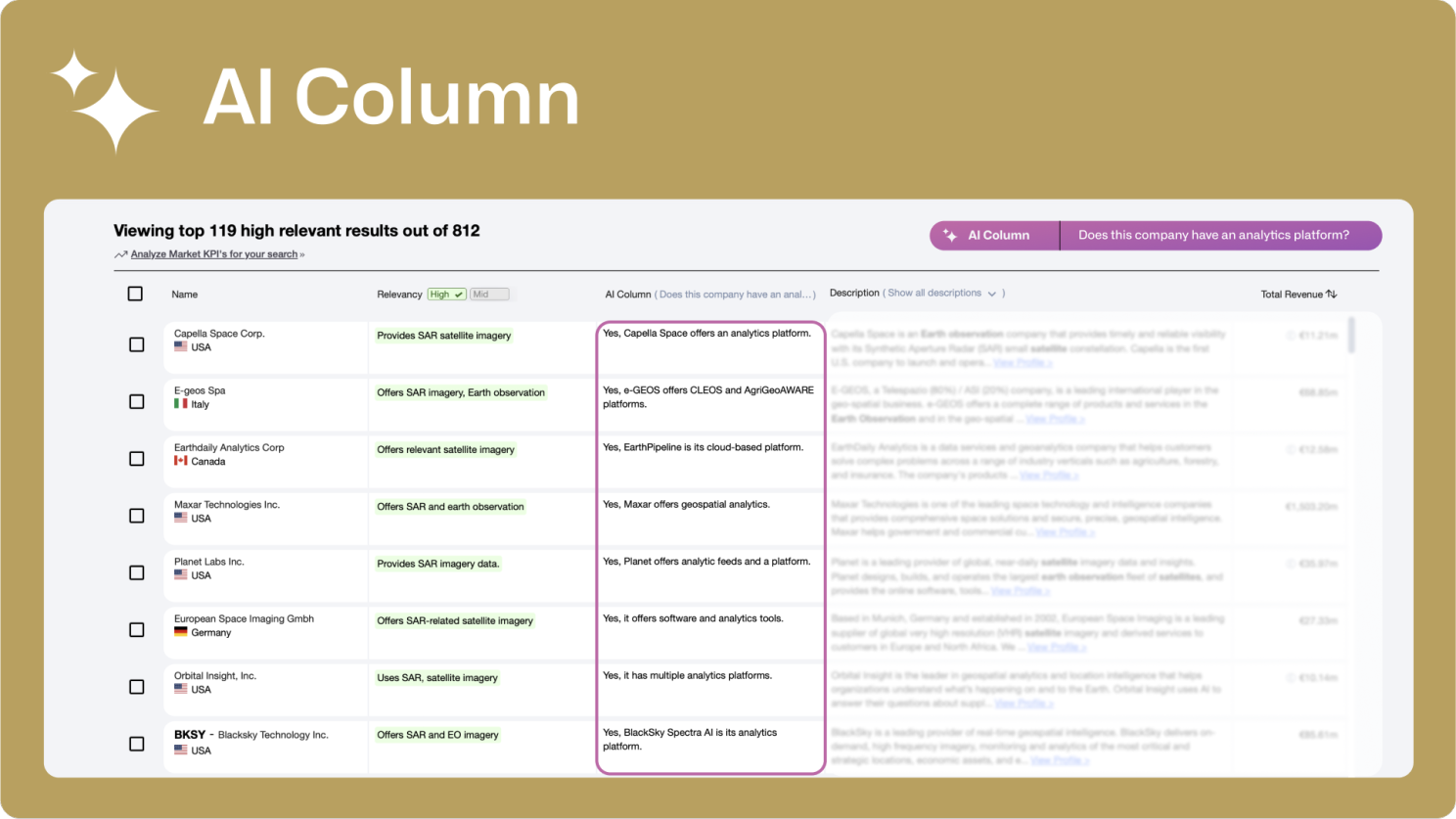
Task: Click the USA flag under Blacksky Technology
Action: coord(181,751)
